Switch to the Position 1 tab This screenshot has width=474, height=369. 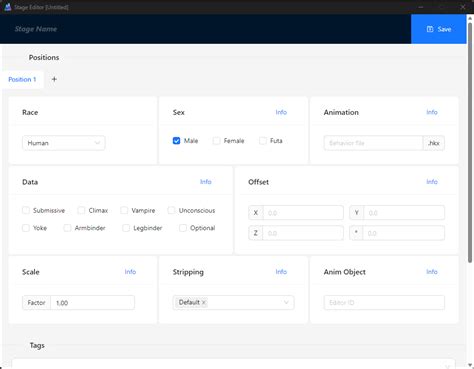coord(22,79)
